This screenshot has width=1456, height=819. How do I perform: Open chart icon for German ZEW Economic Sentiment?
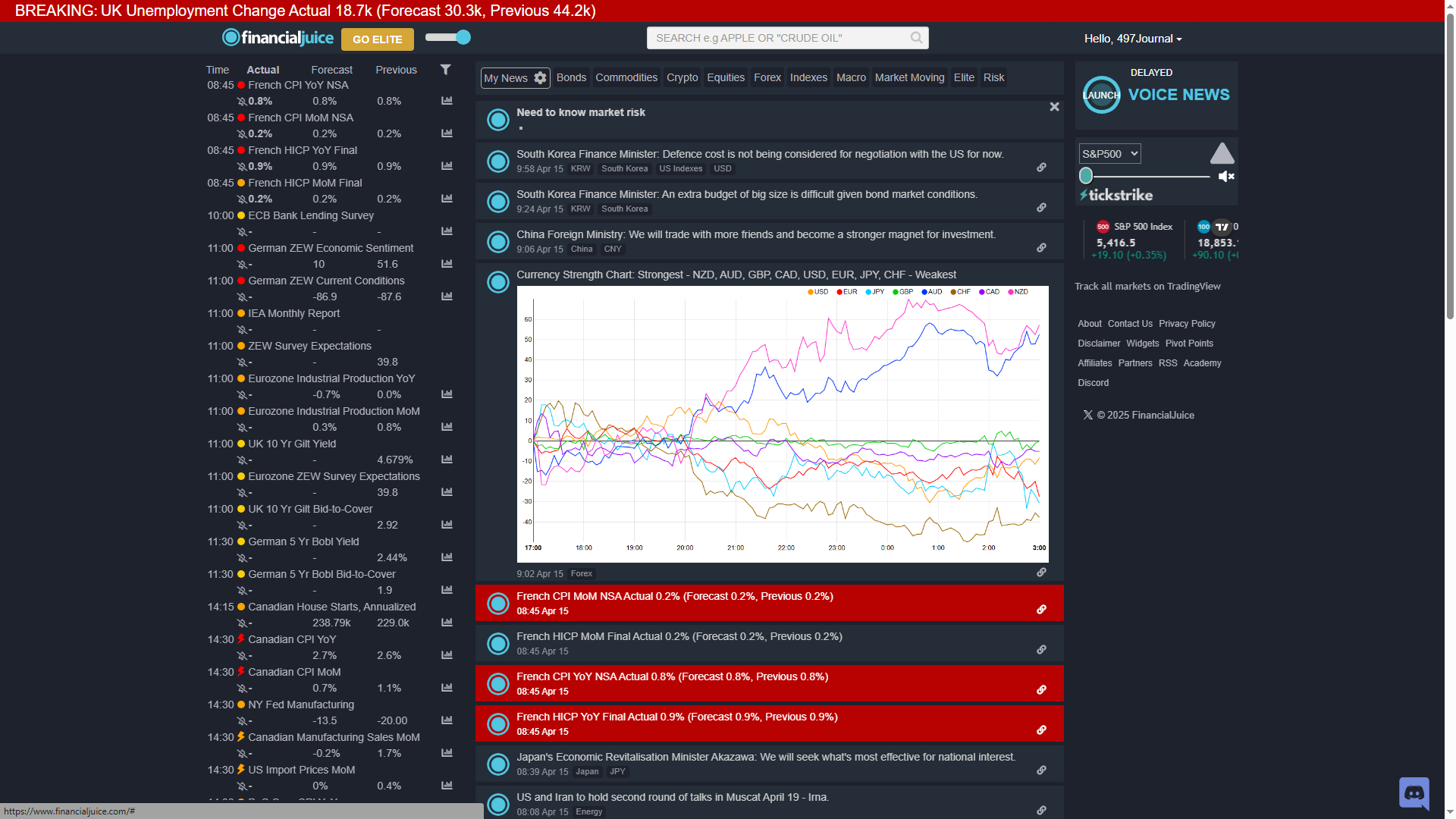click(x=447, y=264)
